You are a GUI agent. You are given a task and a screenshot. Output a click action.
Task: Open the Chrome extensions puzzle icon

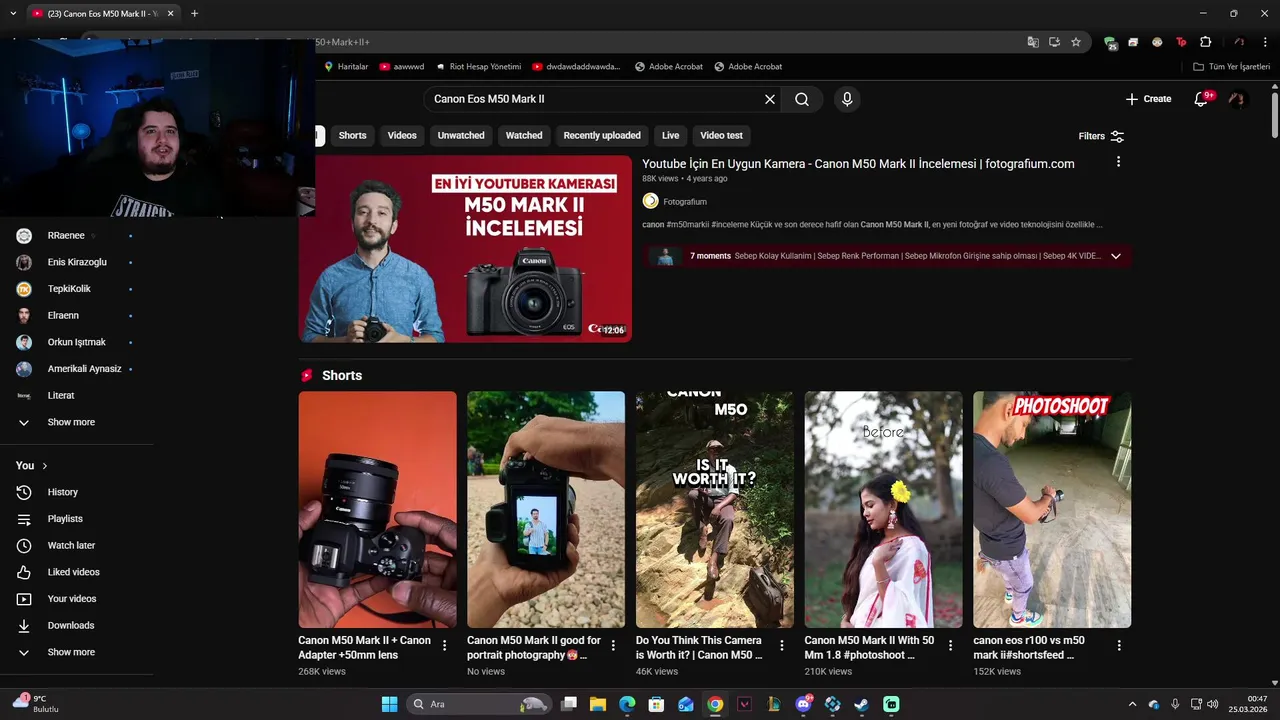pyautogui.click(x=1205, y=42)
